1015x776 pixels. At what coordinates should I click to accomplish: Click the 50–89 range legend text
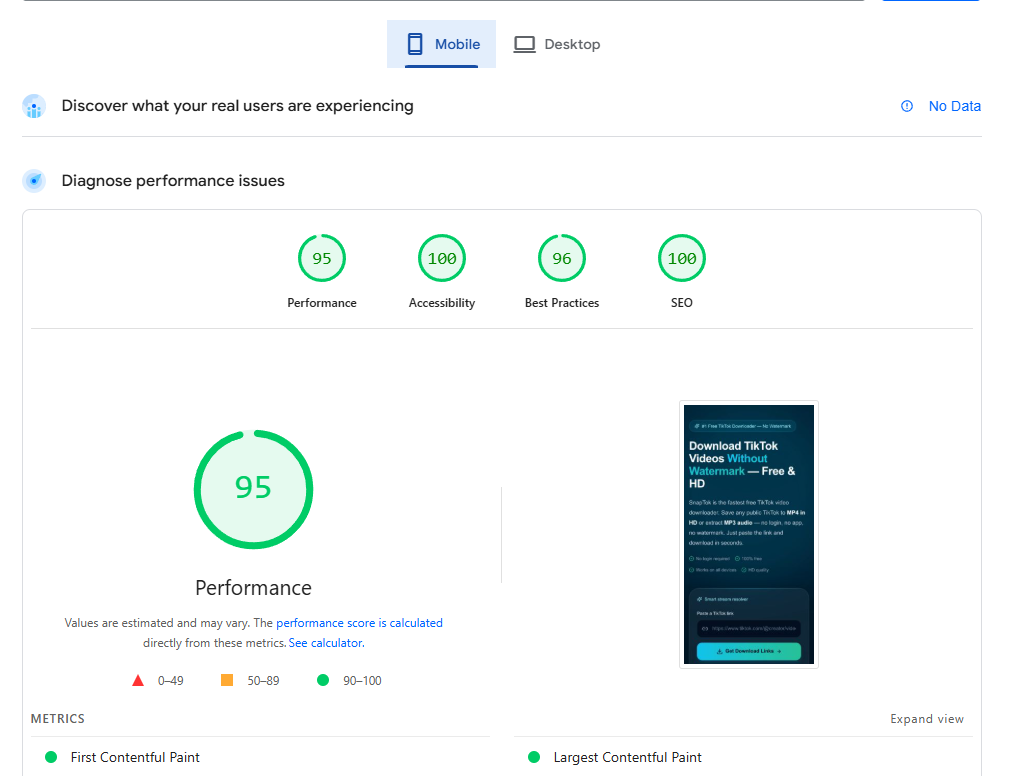coord(263,681)
